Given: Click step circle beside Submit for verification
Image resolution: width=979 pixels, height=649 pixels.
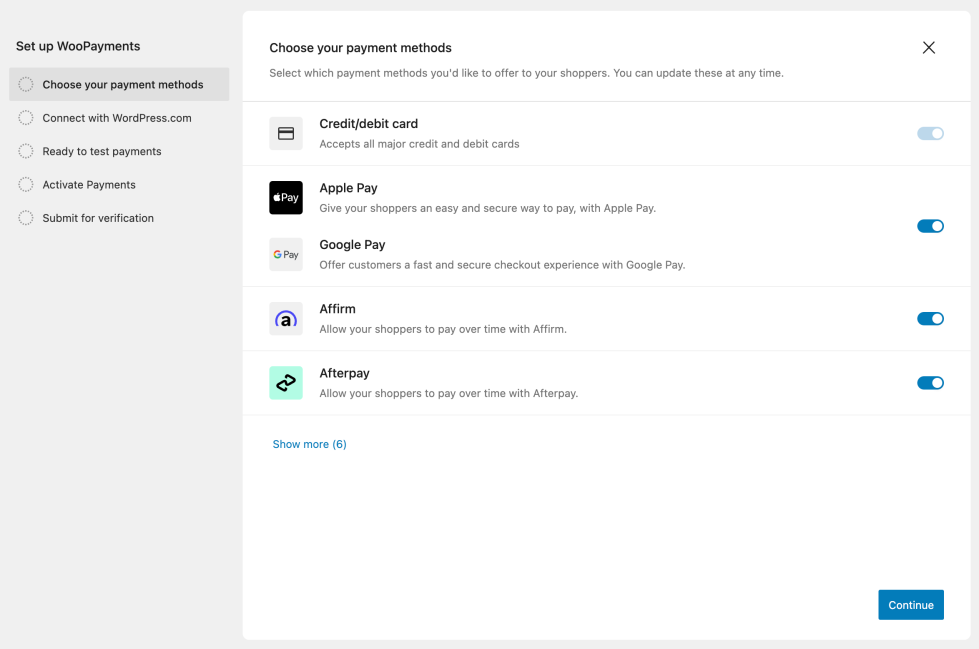Looking at the screenshot, I should click(x=26, y=218).
